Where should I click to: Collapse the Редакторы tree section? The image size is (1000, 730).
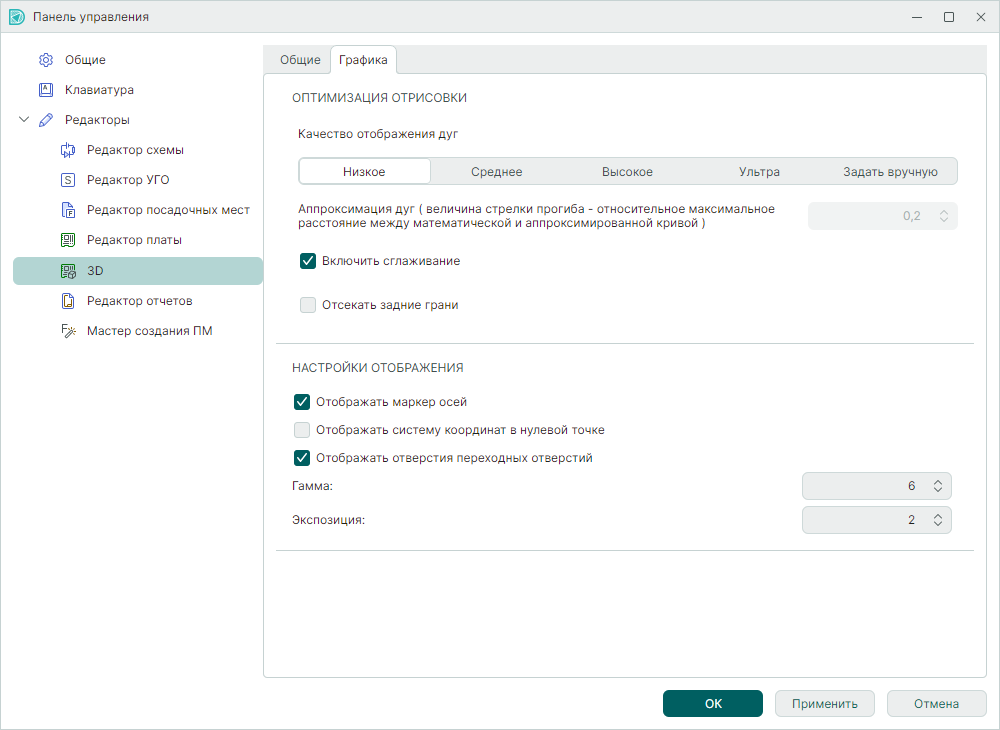pos(24,120)
